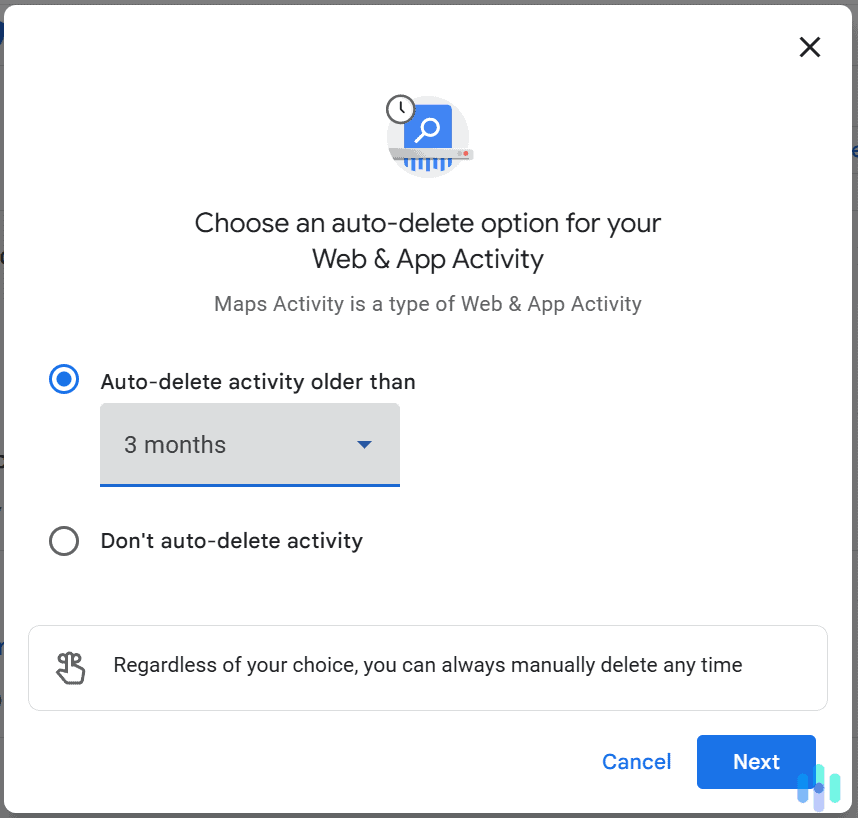Click the Maps Activity subtitle text
This screenshot has width=858, height=818.
pos(428,304)
